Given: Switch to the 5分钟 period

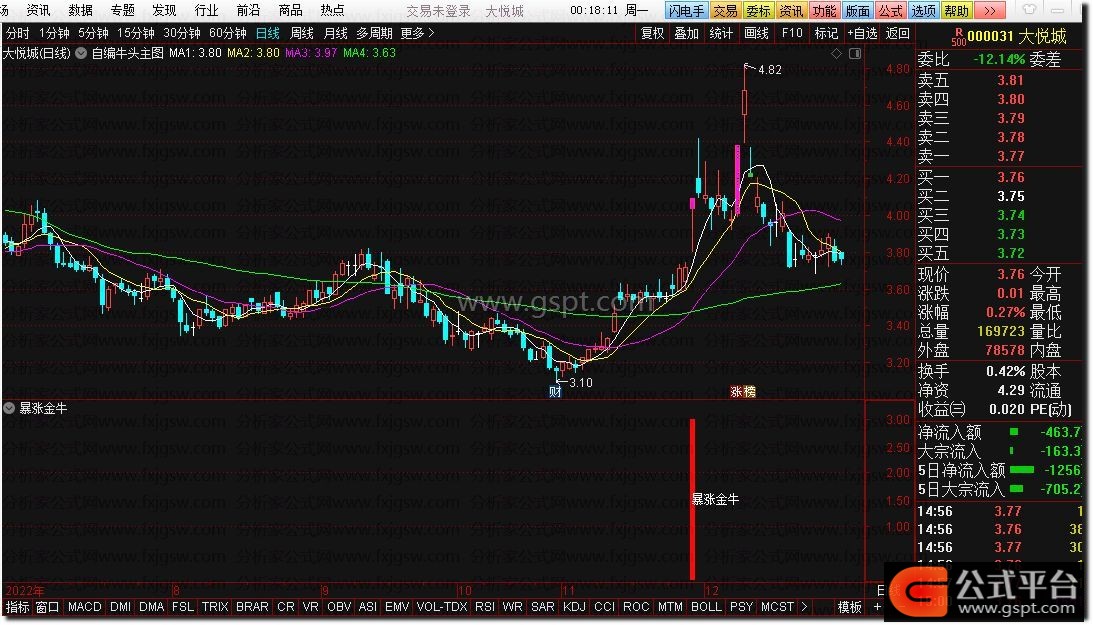Looking at the screenshot, I should tap(93, 33).
